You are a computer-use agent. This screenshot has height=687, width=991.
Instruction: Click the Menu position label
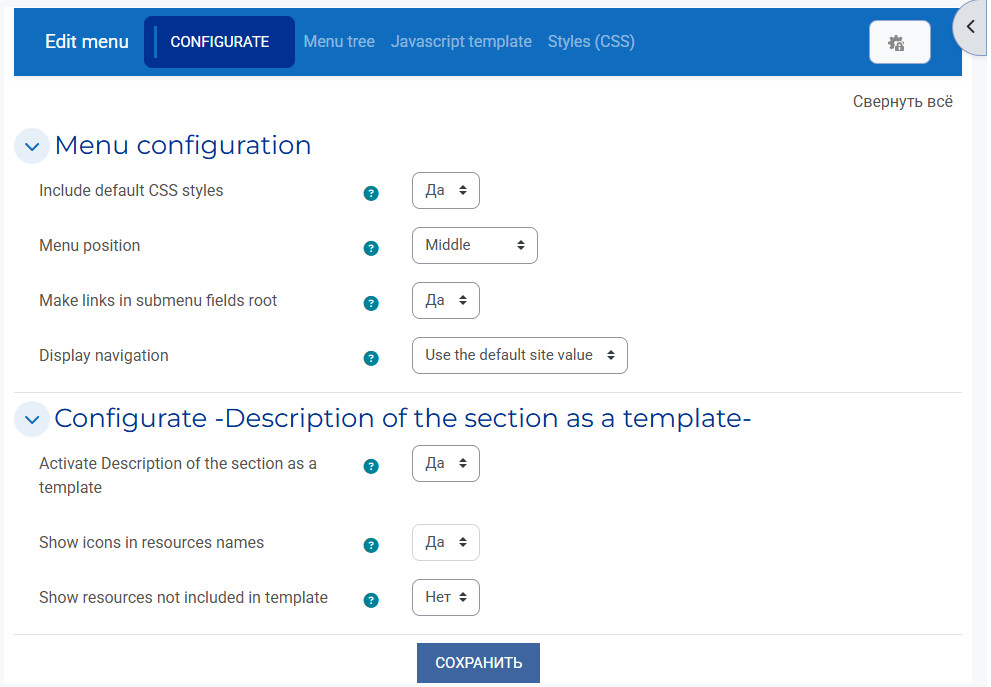coord(90,245)
